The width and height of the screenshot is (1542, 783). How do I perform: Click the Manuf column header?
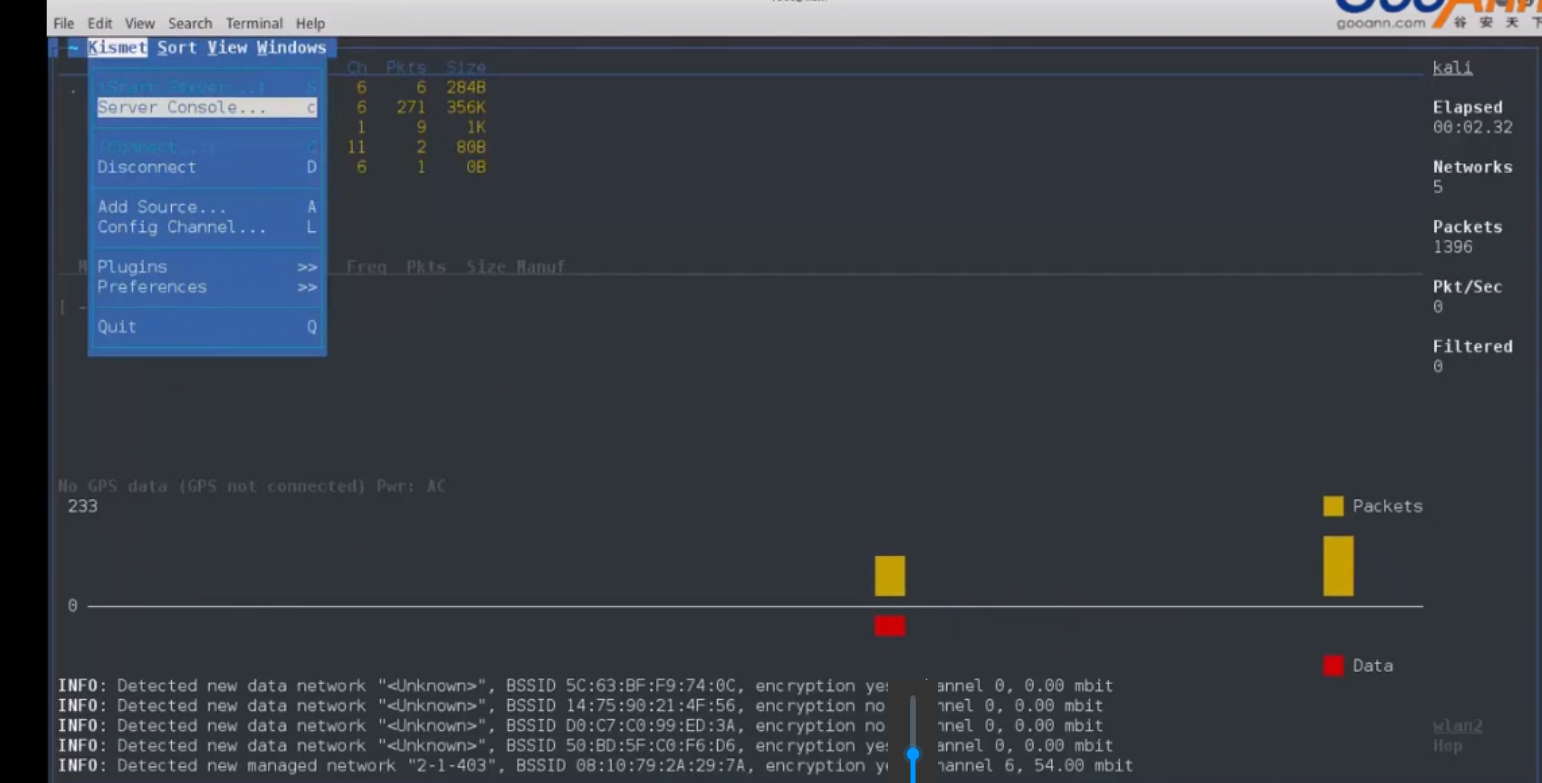[540, 267]
